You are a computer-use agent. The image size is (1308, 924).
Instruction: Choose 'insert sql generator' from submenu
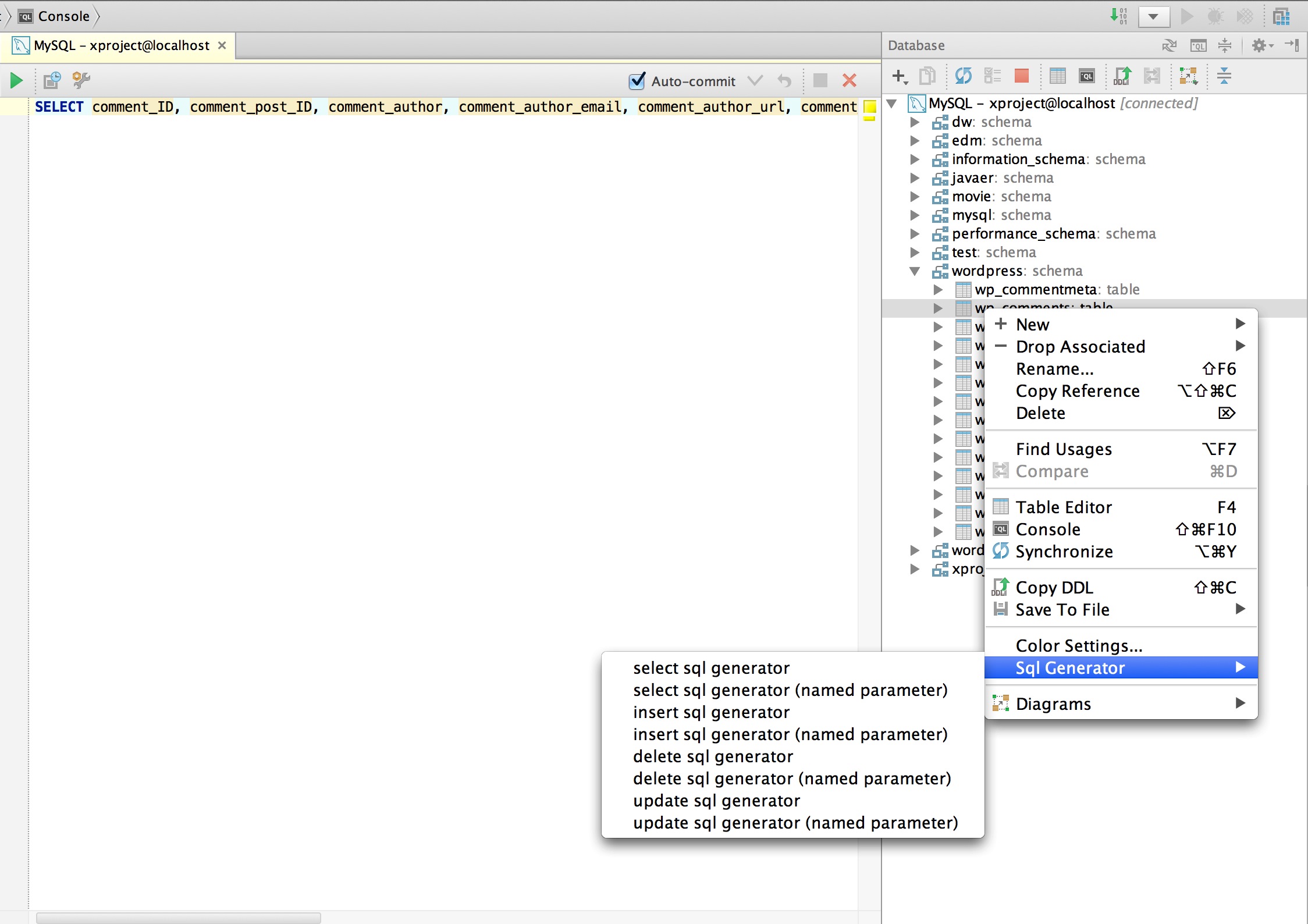711,712
